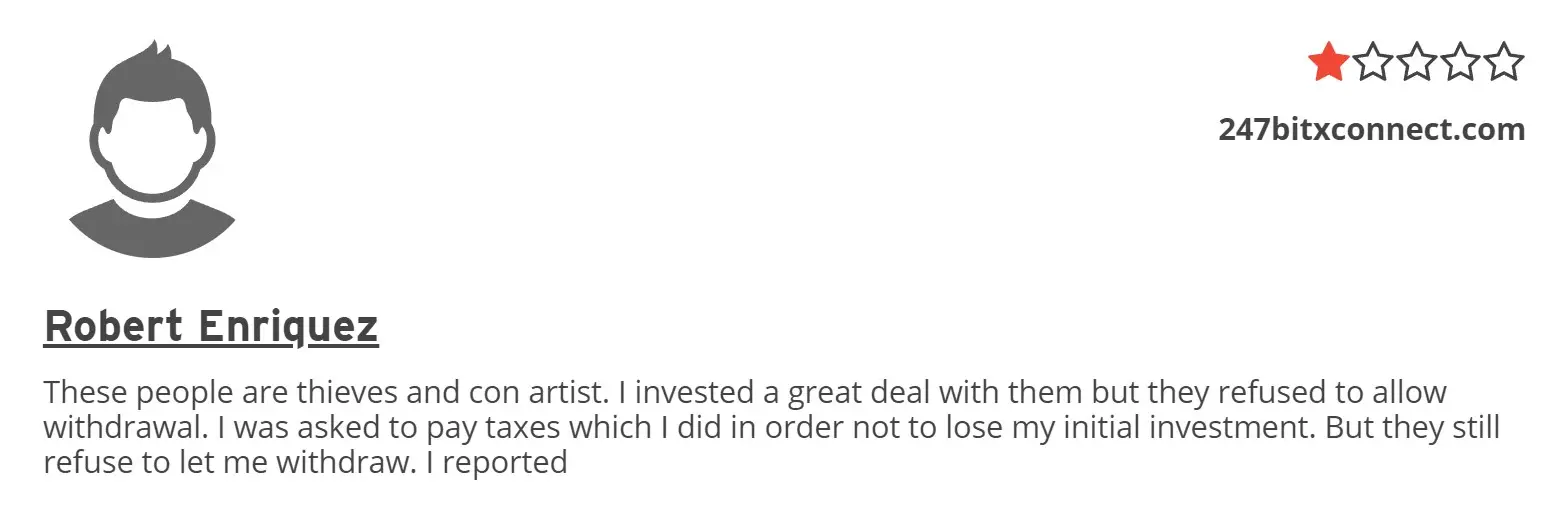
Task: Set rating with the second star
Action: 1372,63
